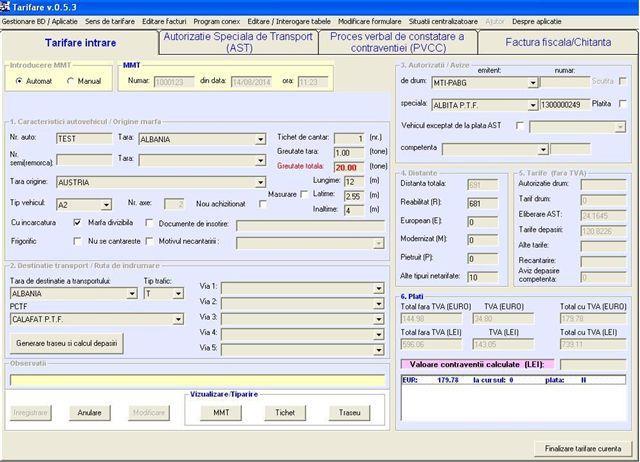
Task: Toggle the Masurare checkbox
Action: tap(304, 194)
